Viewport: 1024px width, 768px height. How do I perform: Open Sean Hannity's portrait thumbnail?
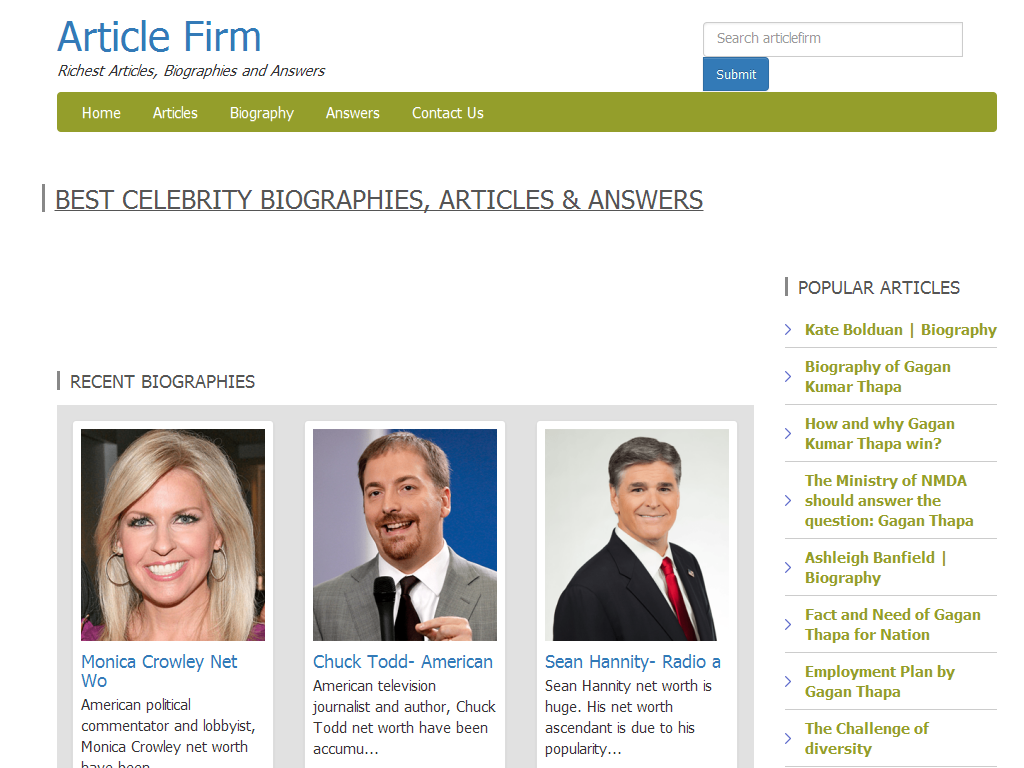coord(637,535)
